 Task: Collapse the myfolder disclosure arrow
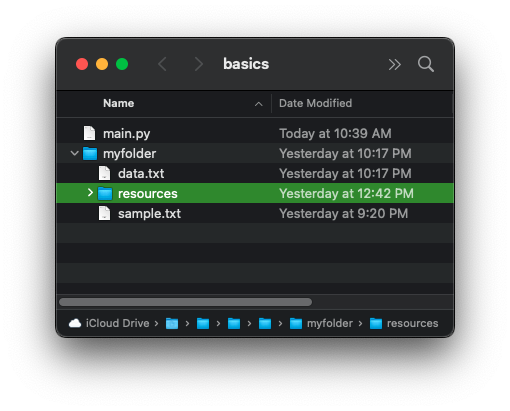coord(75,153)
